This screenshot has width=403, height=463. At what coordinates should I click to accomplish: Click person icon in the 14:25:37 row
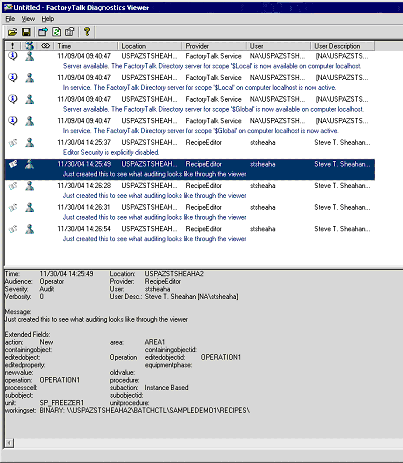coord(30,143)
